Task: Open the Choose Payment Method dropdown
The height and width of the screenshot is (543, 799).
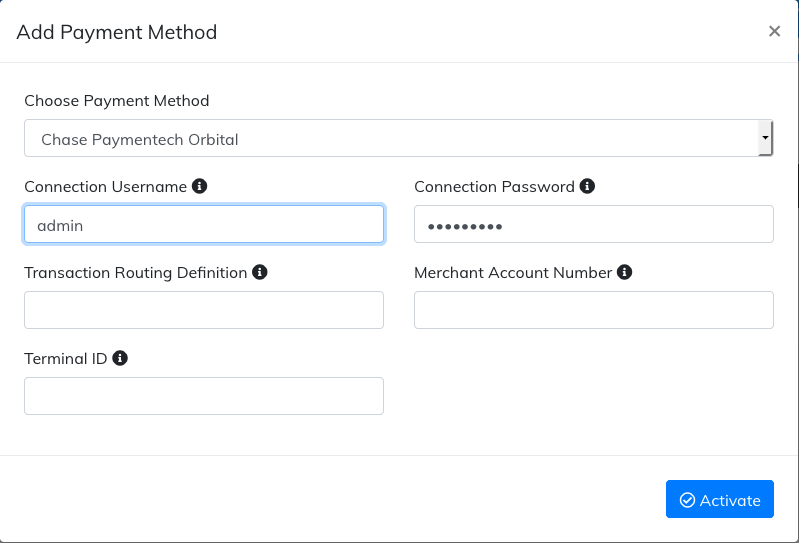Action: [398, 138]
